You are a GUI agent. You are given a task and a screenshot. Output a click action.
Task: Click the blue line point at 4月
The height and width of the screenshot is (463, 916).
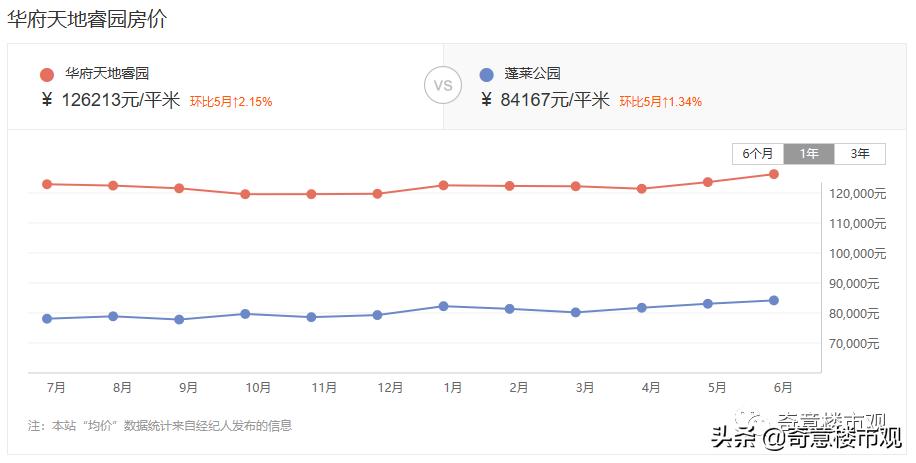coord(641,308)
